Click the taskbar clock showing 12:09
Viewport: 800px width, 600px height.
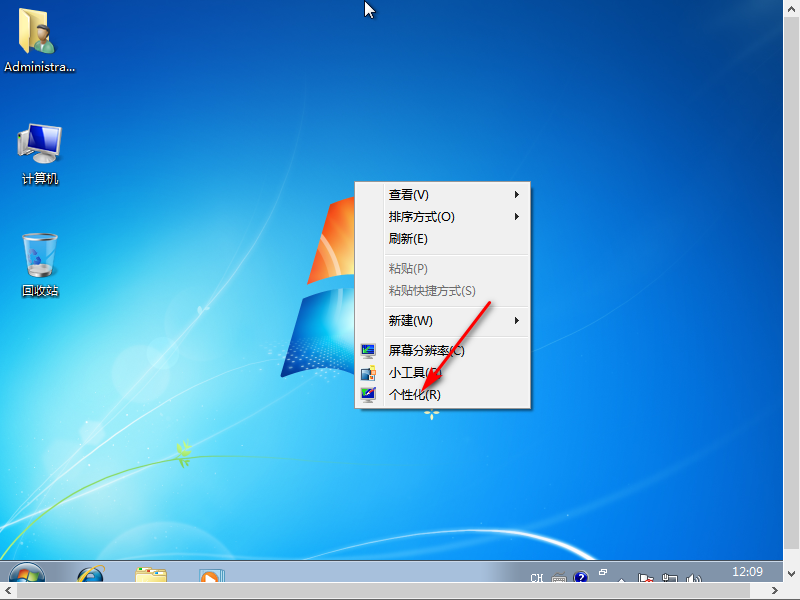tap(747, 572)
